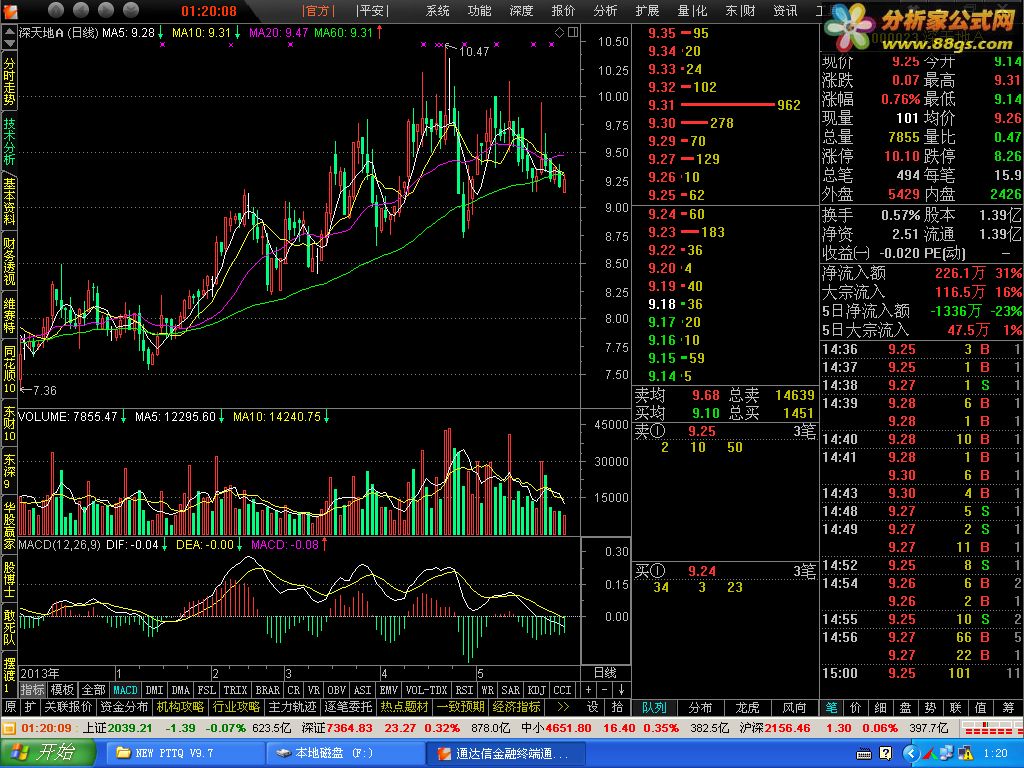
Task: Open the 报价 menu
Action: pyautogui.click(x=563, y=10)
